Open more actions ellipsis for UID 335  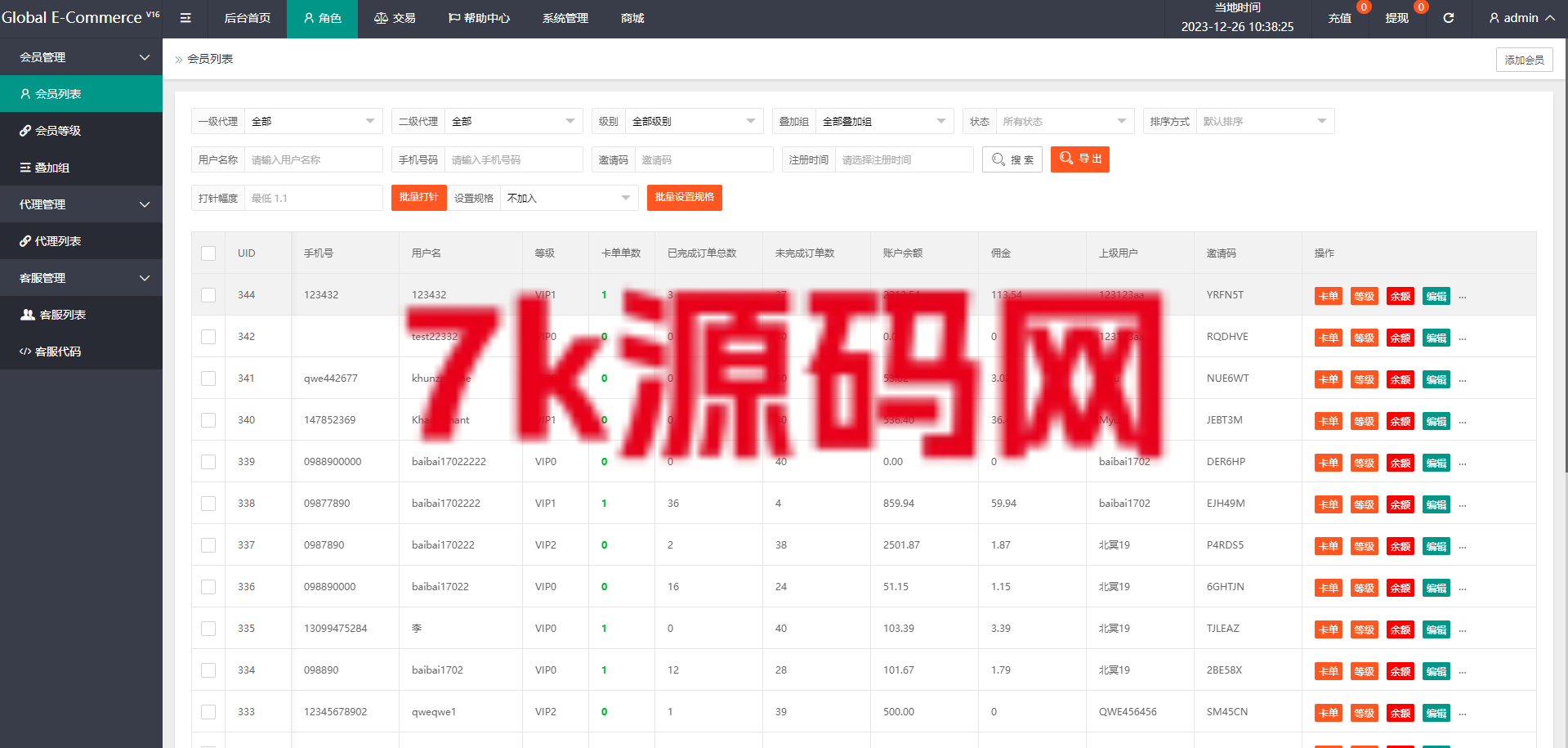point(1463,630)
